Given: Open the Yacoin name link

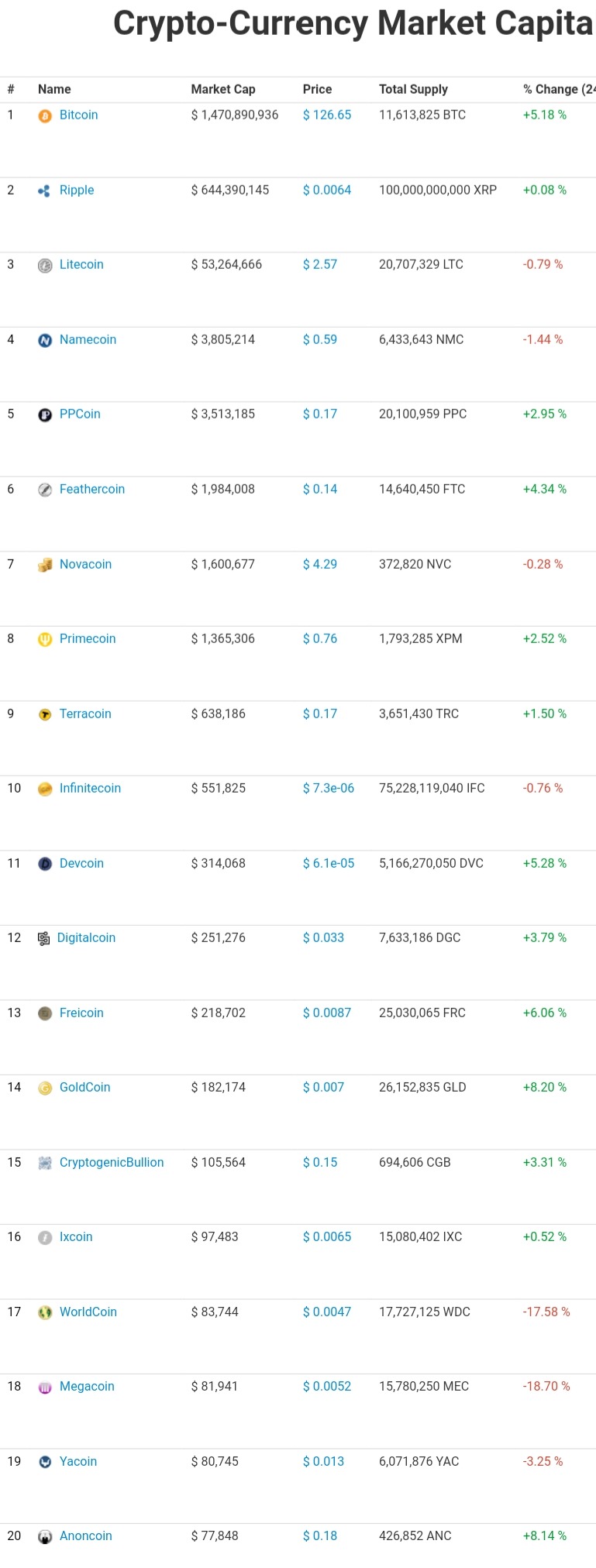Looking at the screenshot, I should coord(78,1461).
